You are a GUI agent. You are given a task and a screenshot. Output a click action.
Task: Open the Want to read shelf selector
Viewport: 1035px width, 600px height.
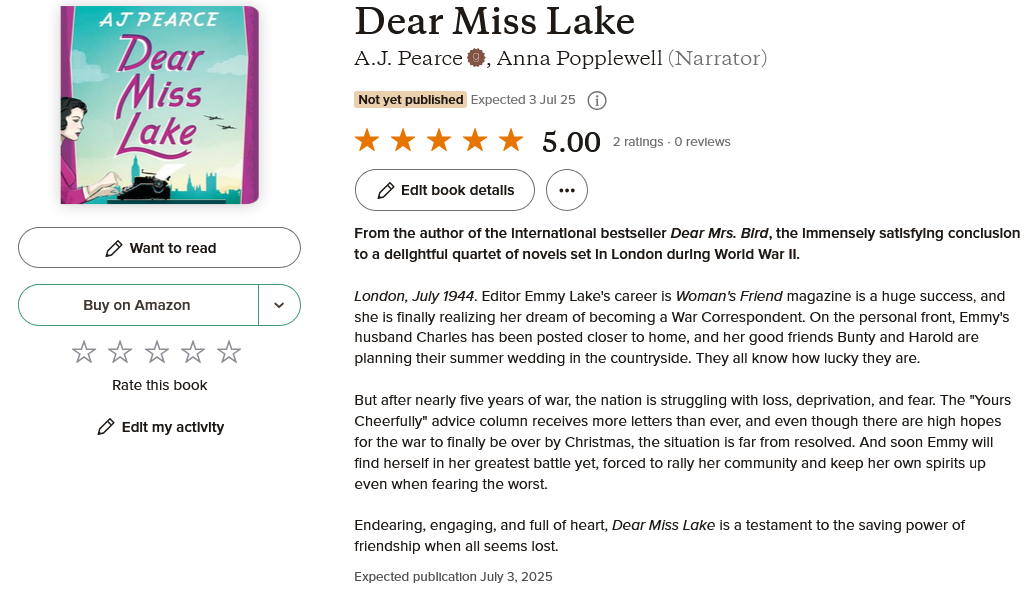coord(159,248)
